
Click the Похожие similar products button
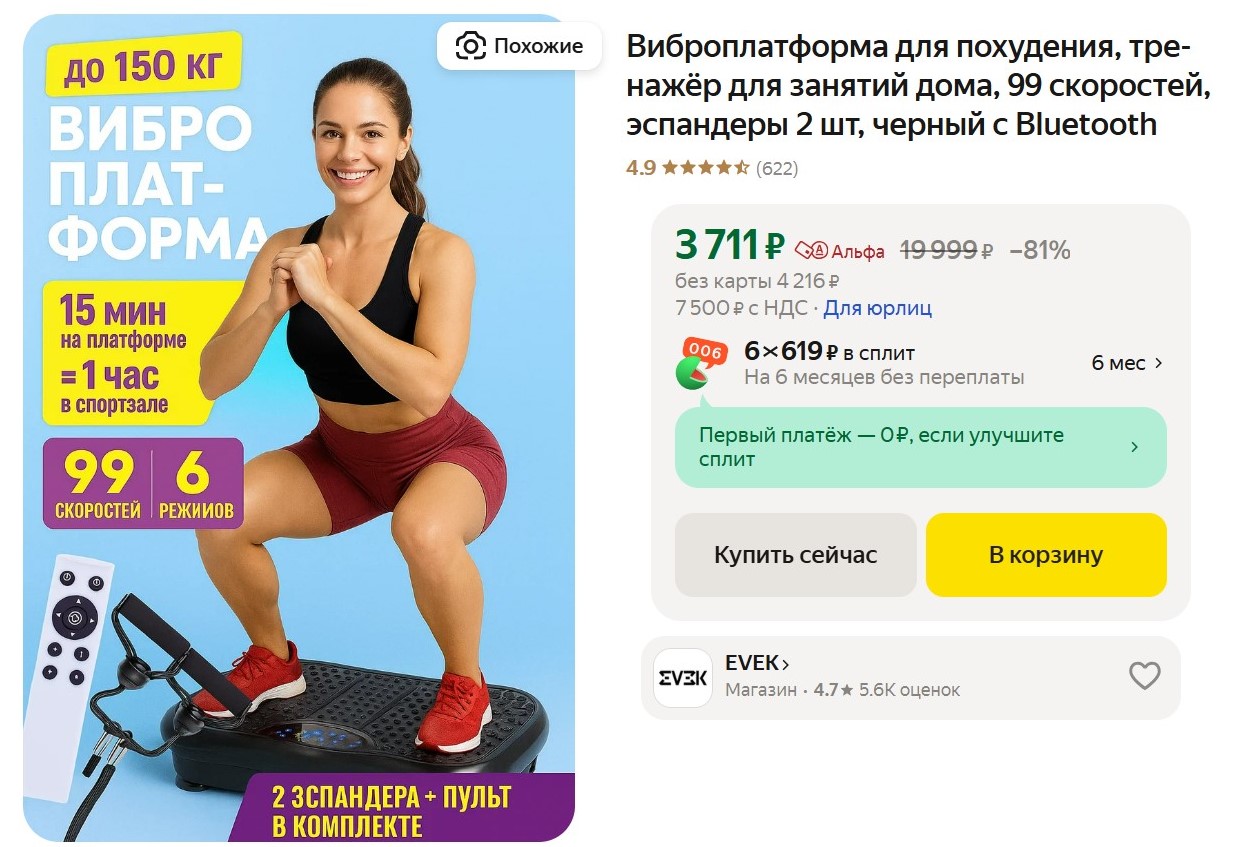click(519, 46)
